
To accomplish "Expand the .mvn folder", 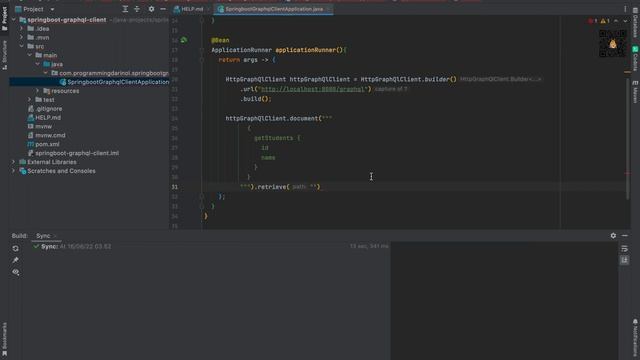I will point(22,38).
